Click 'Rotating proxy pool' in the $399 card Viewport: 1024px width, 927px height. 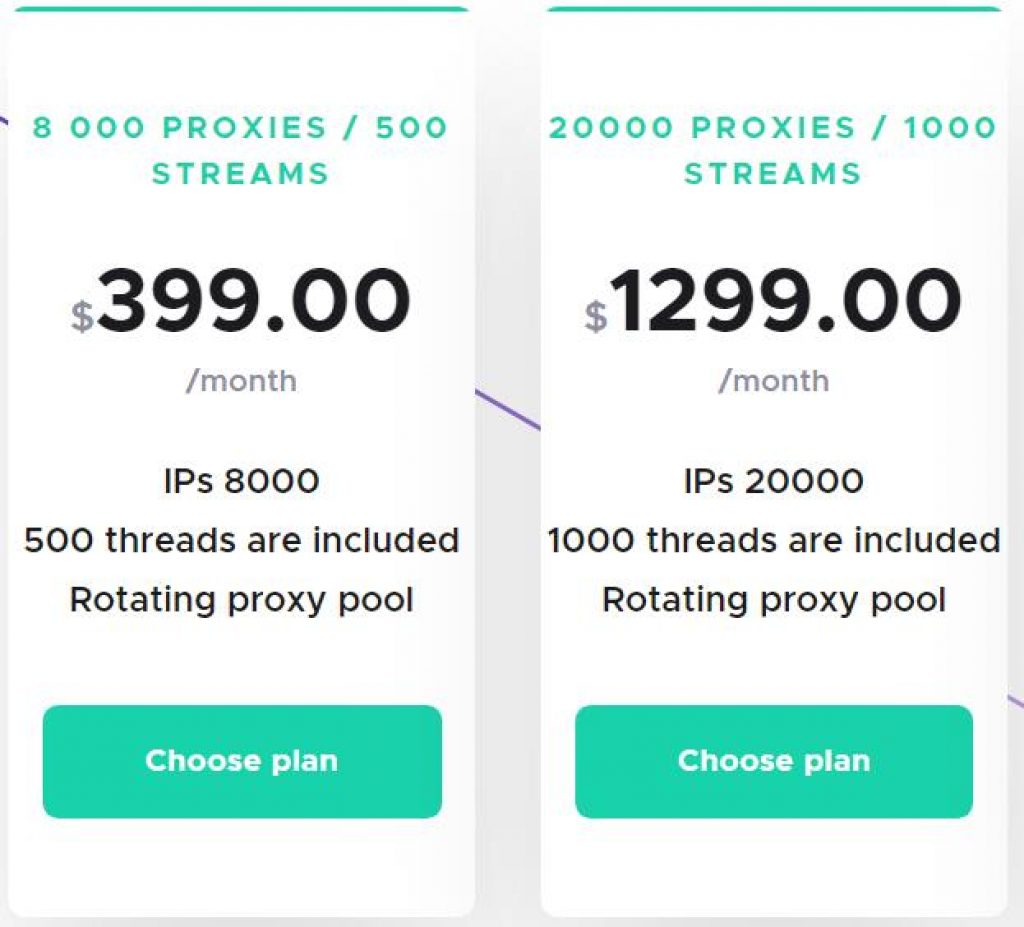[242, 600]
